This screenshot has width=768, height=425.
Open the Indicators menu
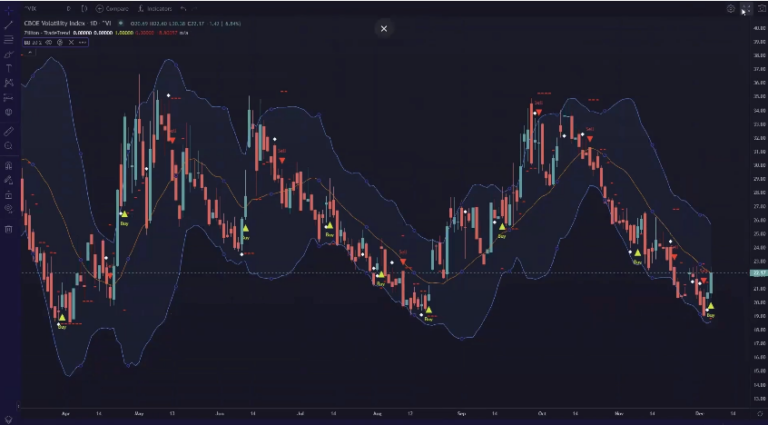pos(158,8)
